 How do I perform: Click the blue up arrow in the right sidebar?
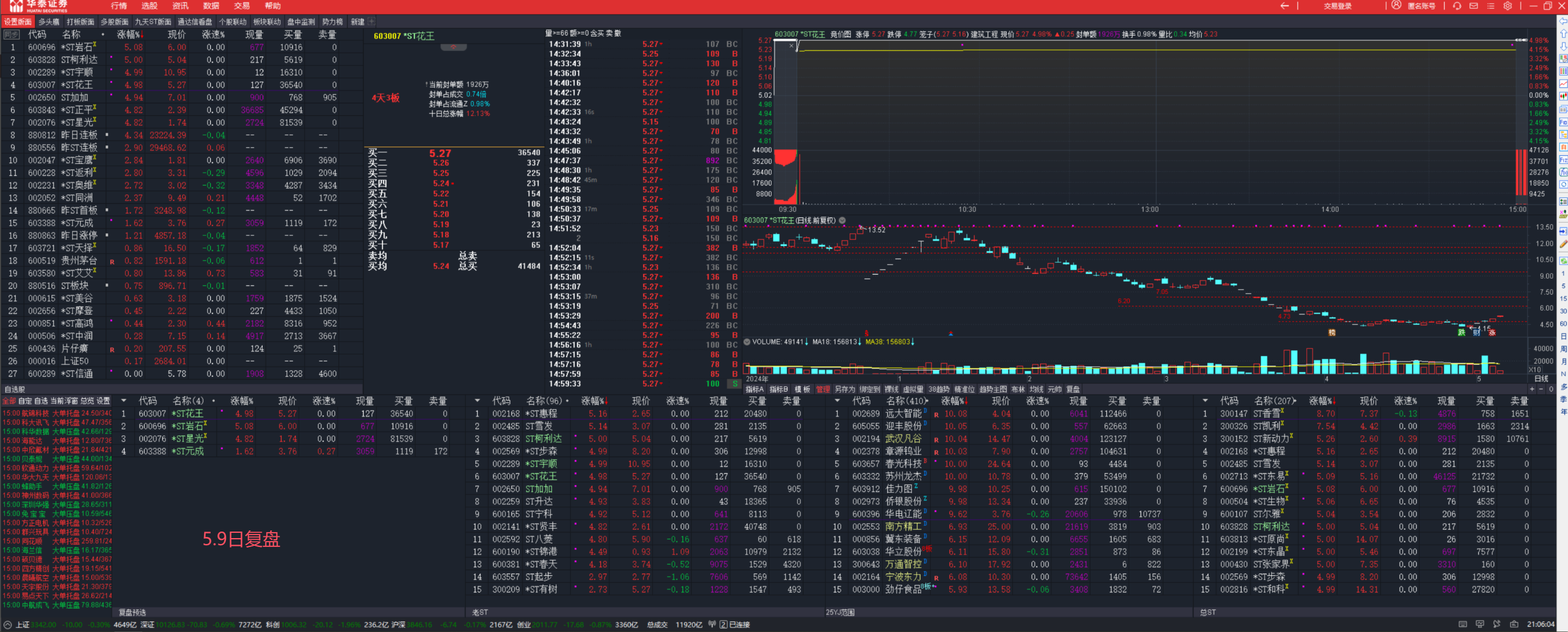[x=1563, y=34]
